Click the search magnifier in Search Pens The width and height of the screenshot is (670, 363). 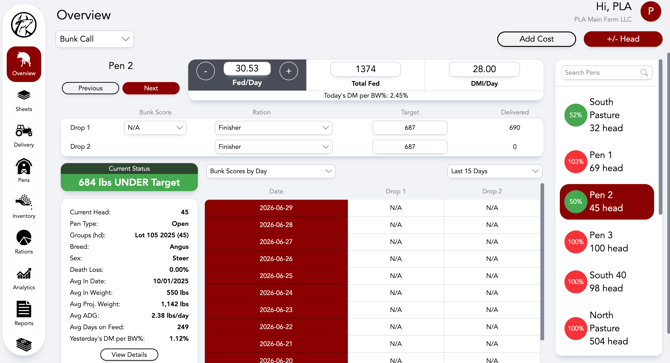coord(644,73)
